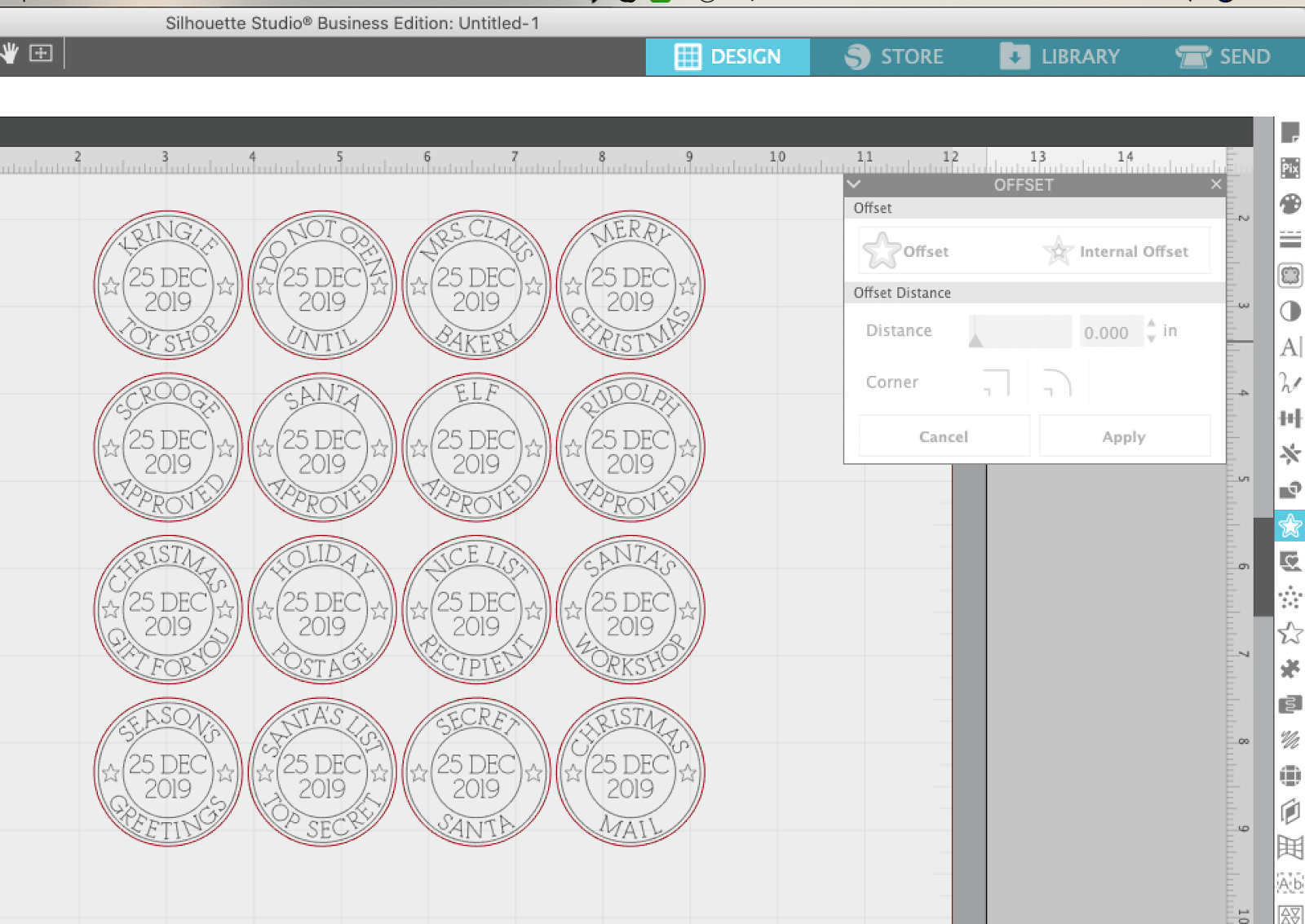Decrease Distance with the down stepper arrow
Image resolution: width=1305 pixels, height=924 pixels.
point(1152,338)
